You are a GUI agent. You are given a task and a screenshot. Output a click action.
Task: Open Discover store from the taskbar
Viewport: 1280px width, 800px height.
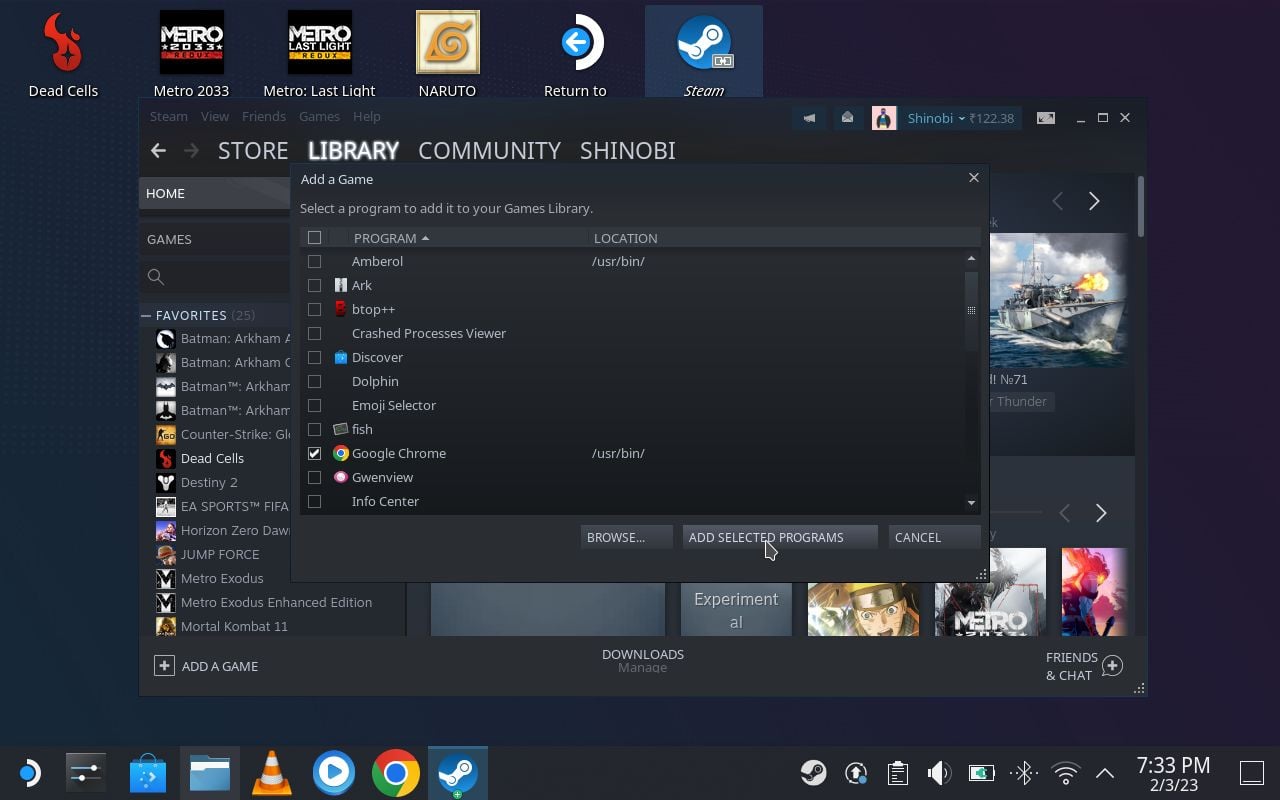[x=148, y=773]
